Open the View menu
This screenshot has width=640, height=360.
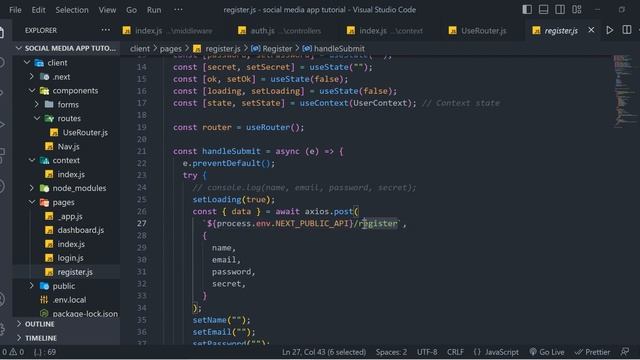(x=107, y=10)
